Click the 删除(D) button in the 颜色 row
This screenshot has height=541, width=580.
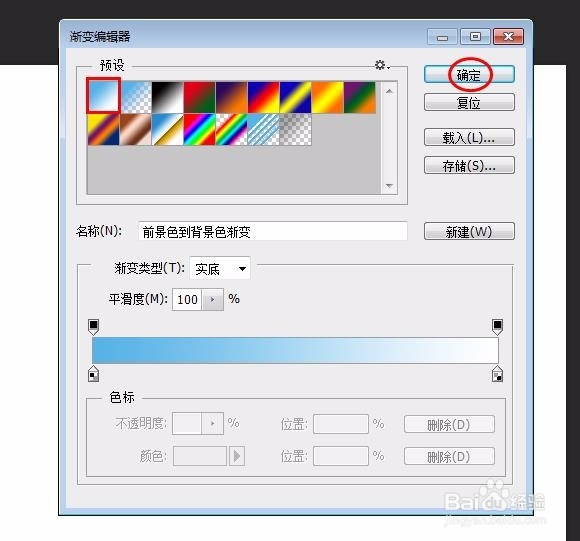point(449,456)
